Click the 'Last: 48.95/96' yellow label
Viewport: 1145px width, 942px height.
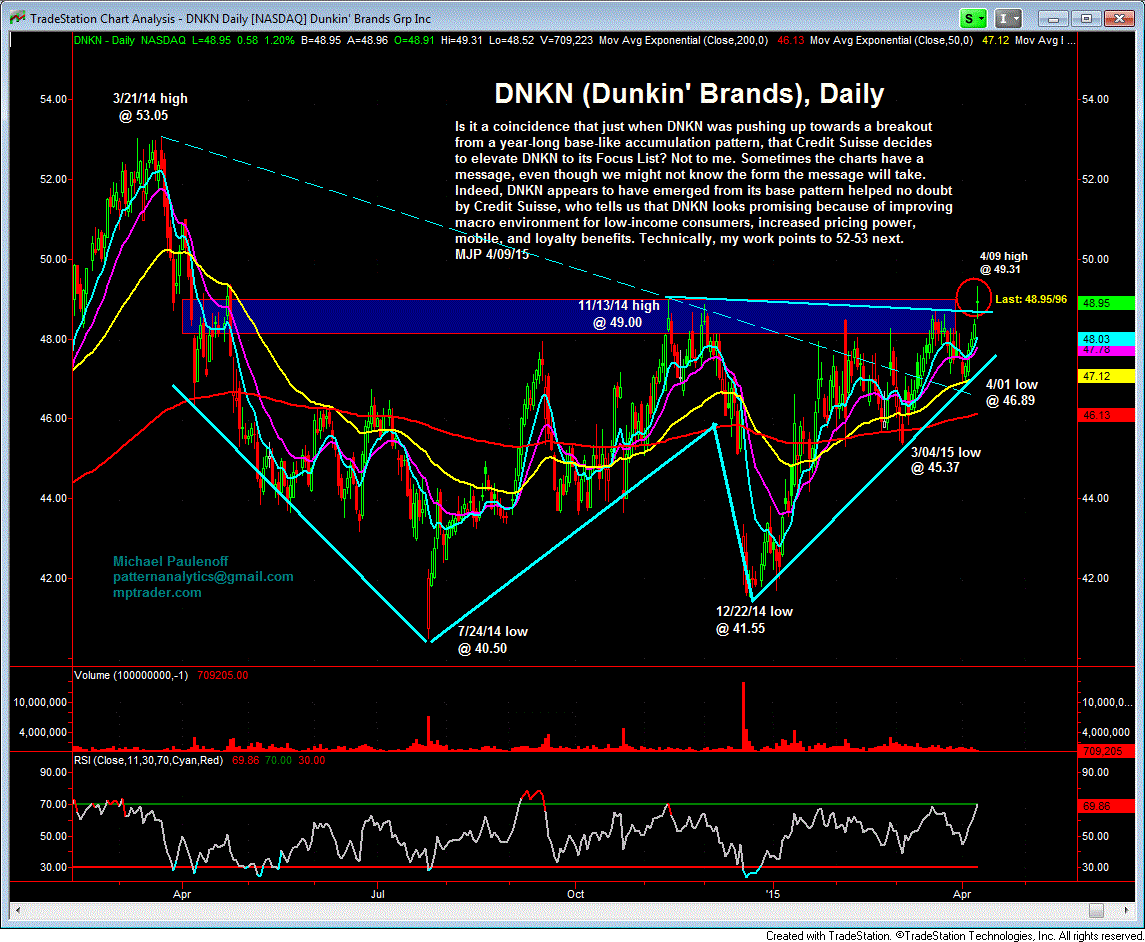click(1030, 299)
